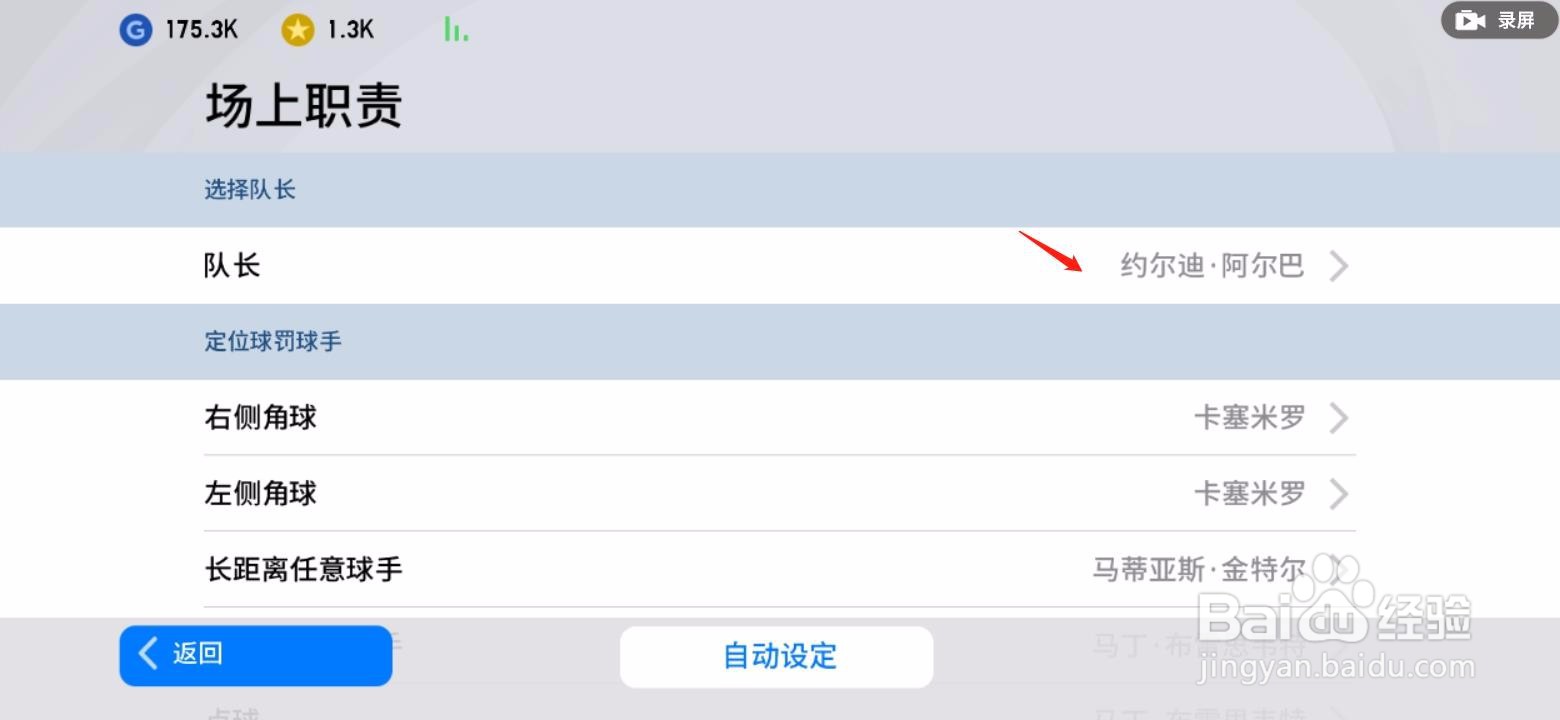
Task: Click the 自动设定 auto-set button
Action: pyautogui.click(x=777, y=657)
